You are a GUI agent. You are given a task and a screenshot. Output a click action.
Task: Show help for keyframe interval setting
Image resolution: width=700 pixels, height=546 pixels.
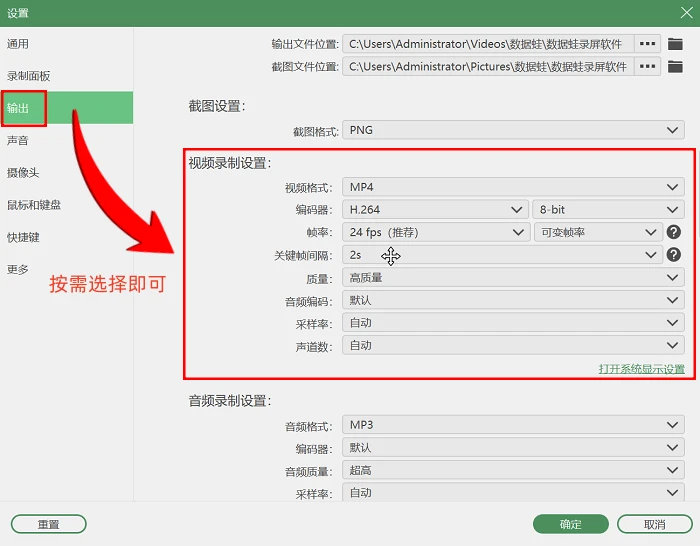click(x=674, y=254)
